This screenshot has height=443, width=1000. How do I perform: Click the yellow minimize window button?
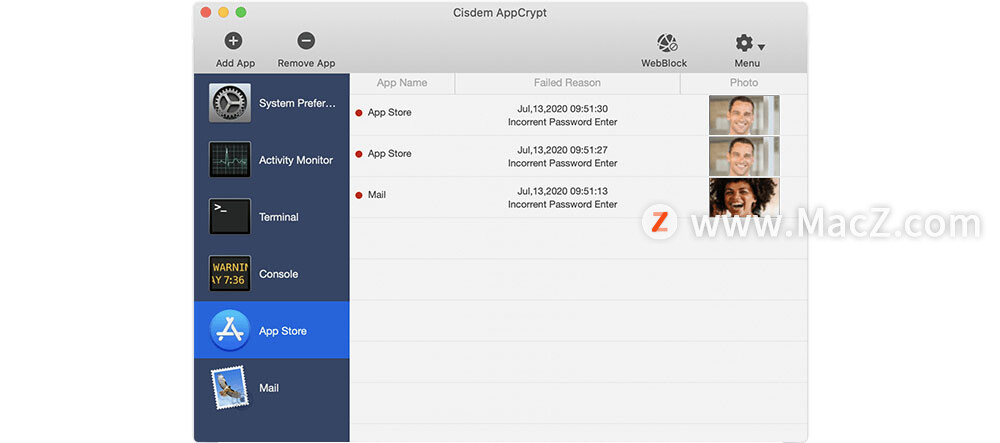[223, 12]
